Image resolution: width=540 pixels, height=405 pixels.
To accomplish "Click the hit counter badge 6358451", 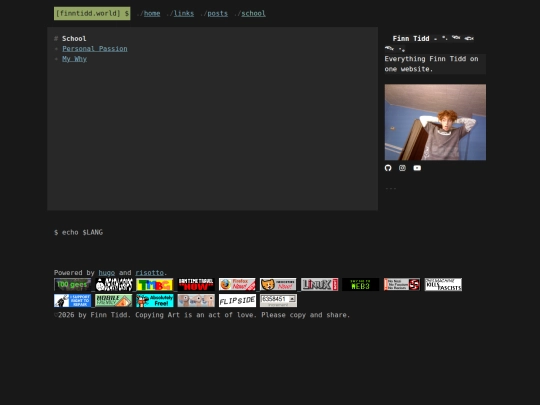I will click(278, 301).
